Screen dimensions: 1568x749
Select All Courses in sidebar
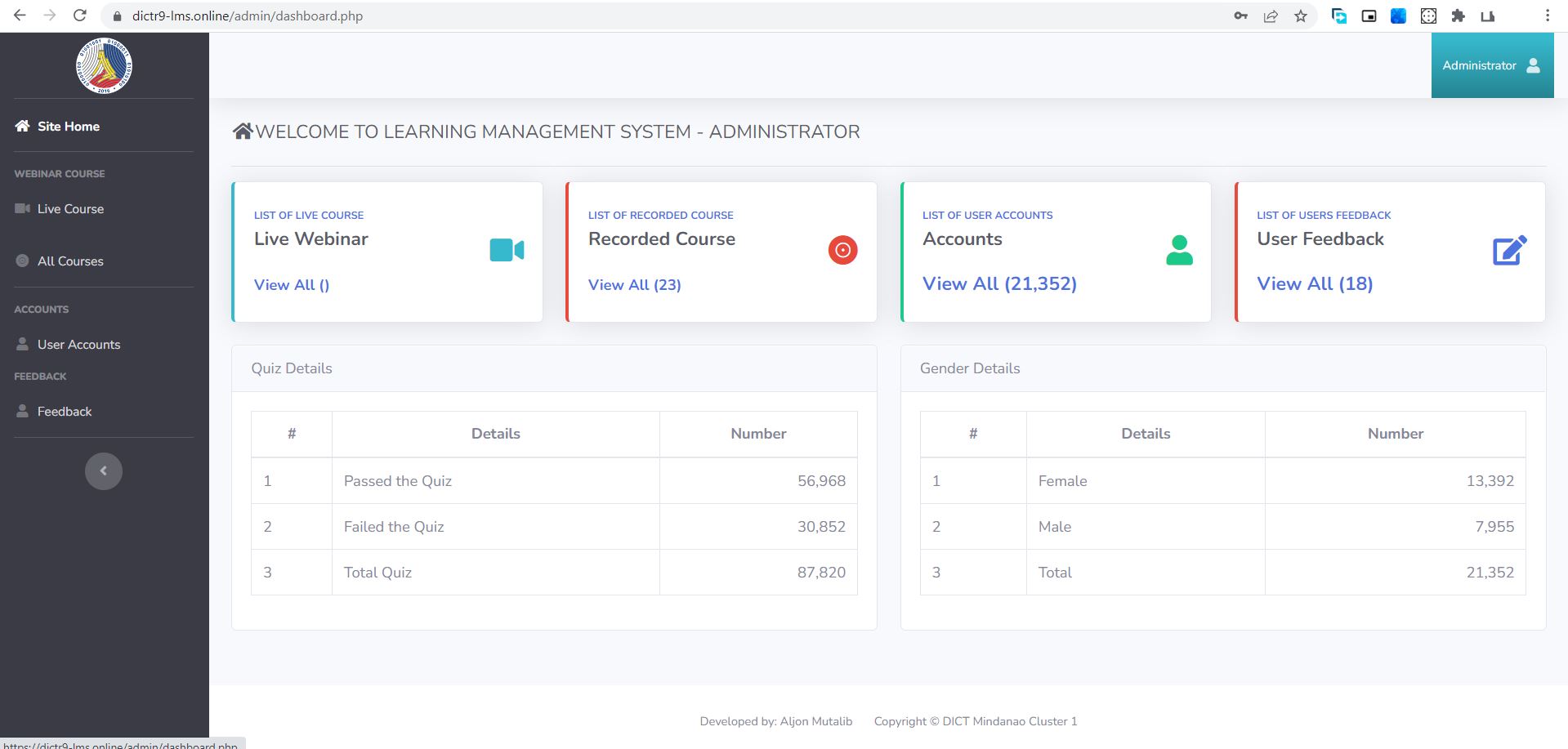click(70, 261)
